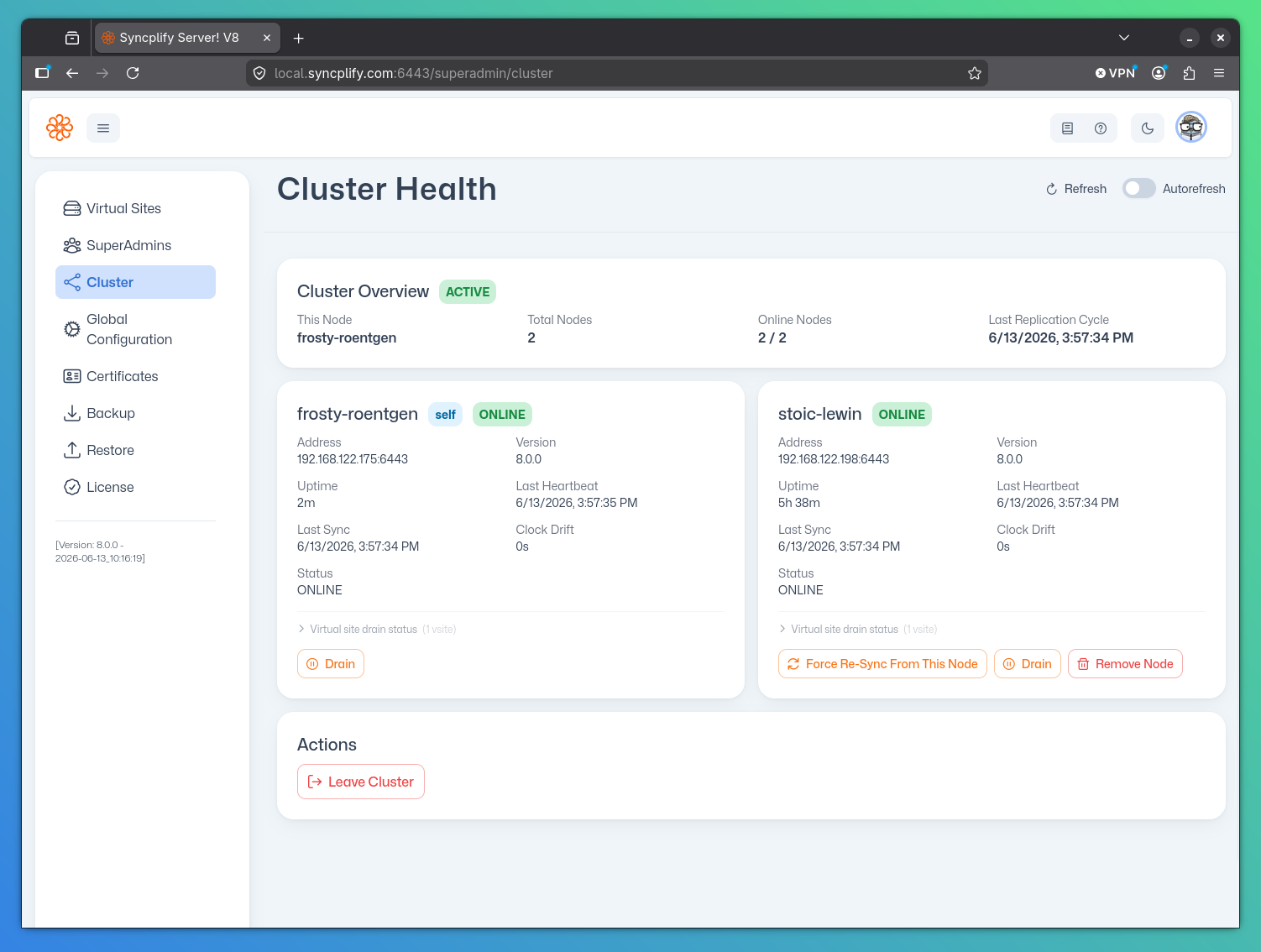Switch to dark mode moon icon

click(1148, 128)
